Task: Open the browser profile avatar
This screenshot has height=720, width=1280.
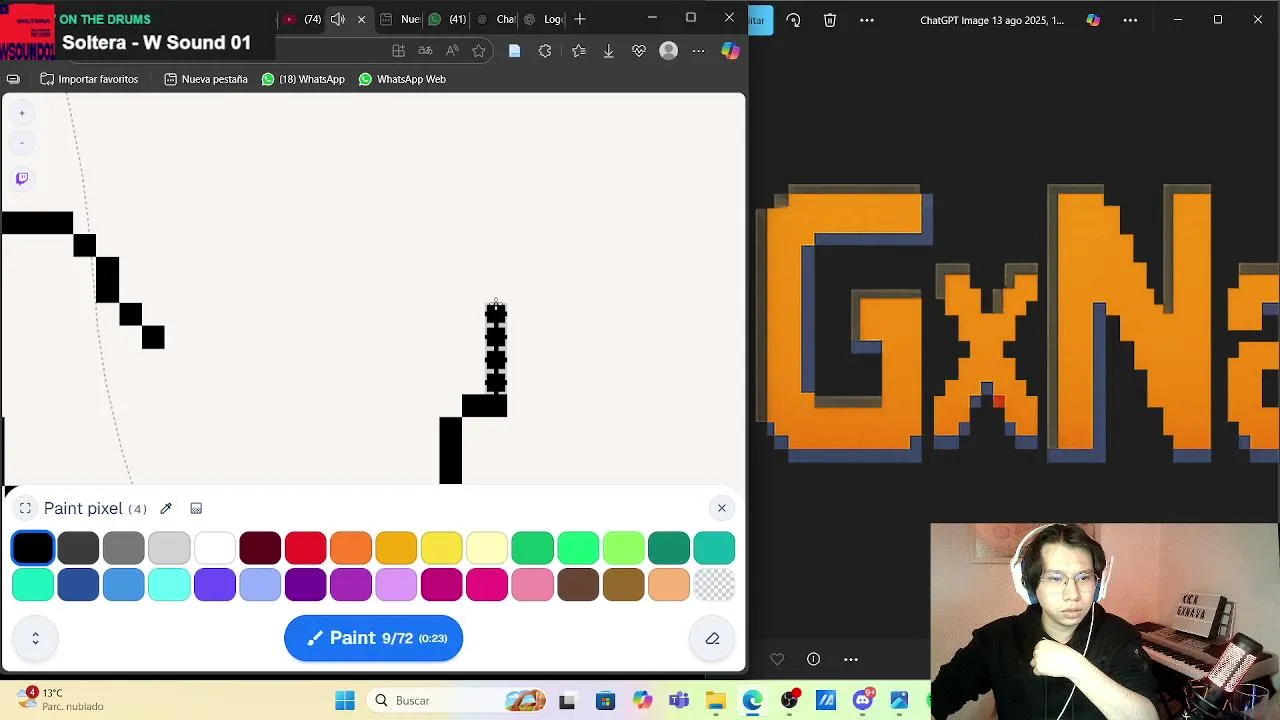Action: 669,51
